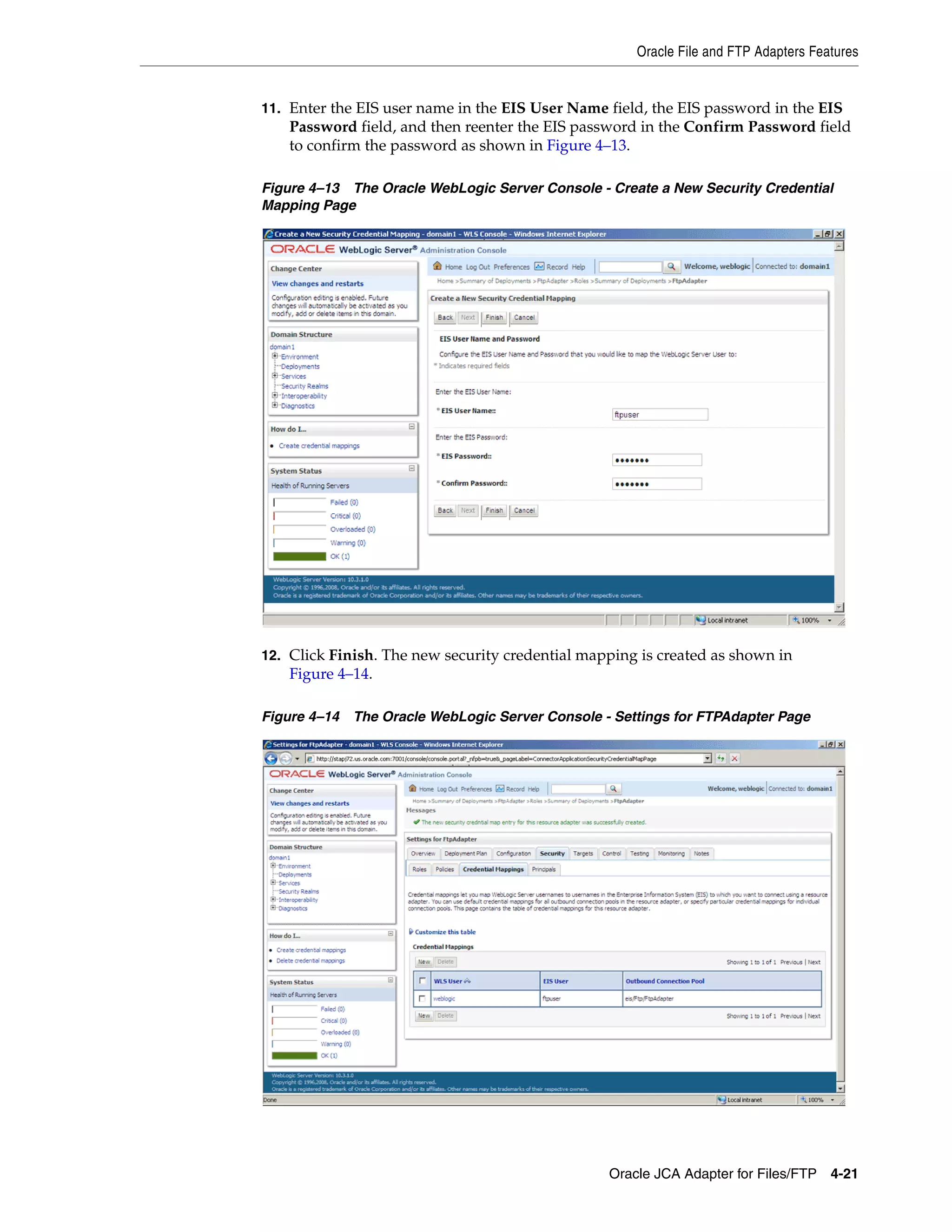Expand Interoperability node in Figure 4-13 tree
This screenshot has width=952, height=1232.
click(x=275, y=396)
